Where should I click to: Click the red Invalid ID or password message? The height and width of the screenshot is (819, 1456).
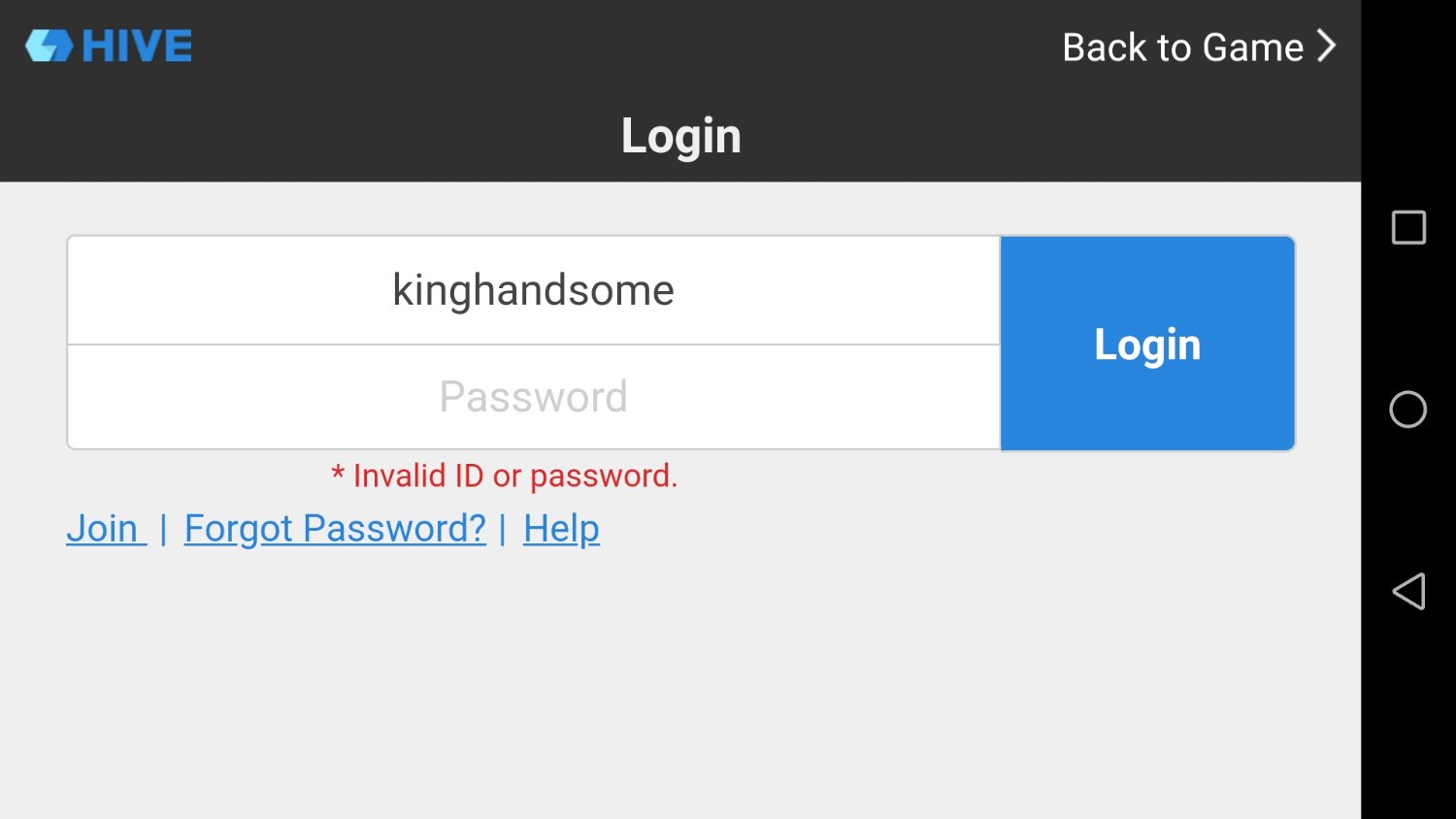(x=514, y=475)
